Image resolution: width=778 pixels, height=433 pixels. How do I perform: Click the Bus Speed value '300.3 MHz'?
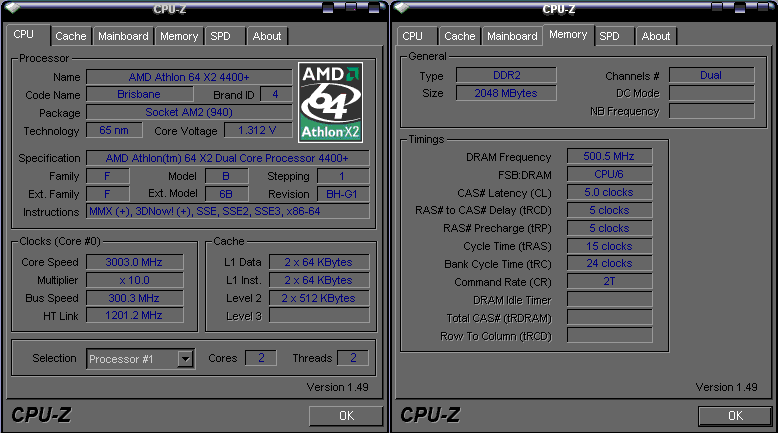(134, 298)
